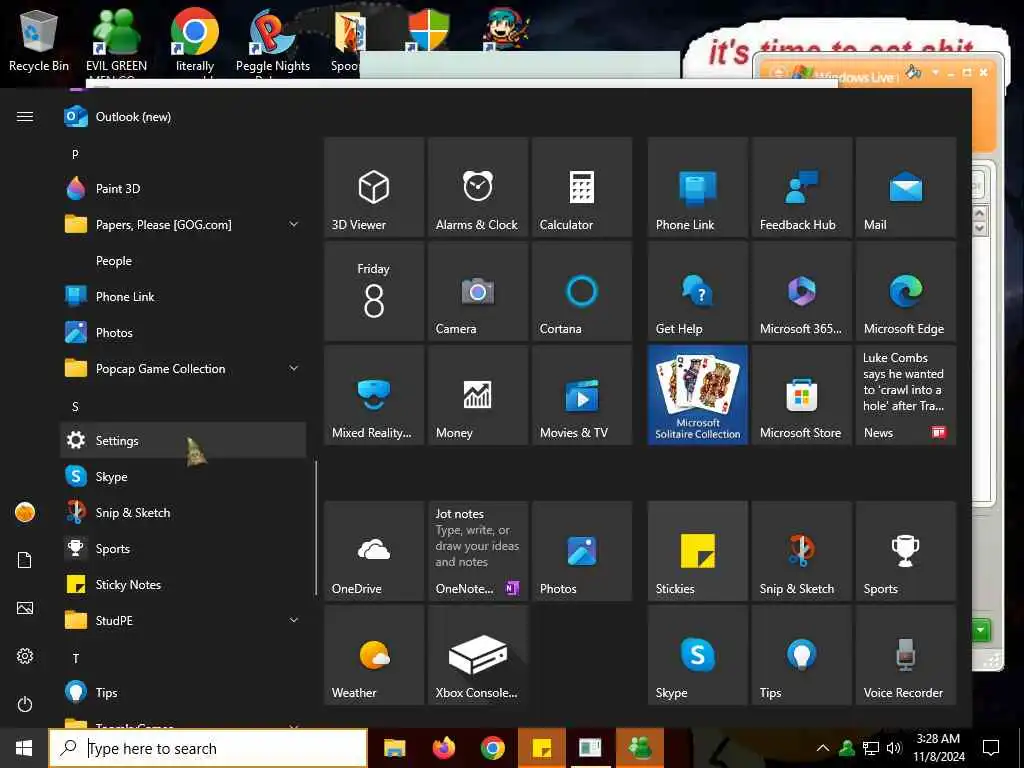Launch the Camera tile
The height and width of the screenshot is (768, 1024).
477,291
